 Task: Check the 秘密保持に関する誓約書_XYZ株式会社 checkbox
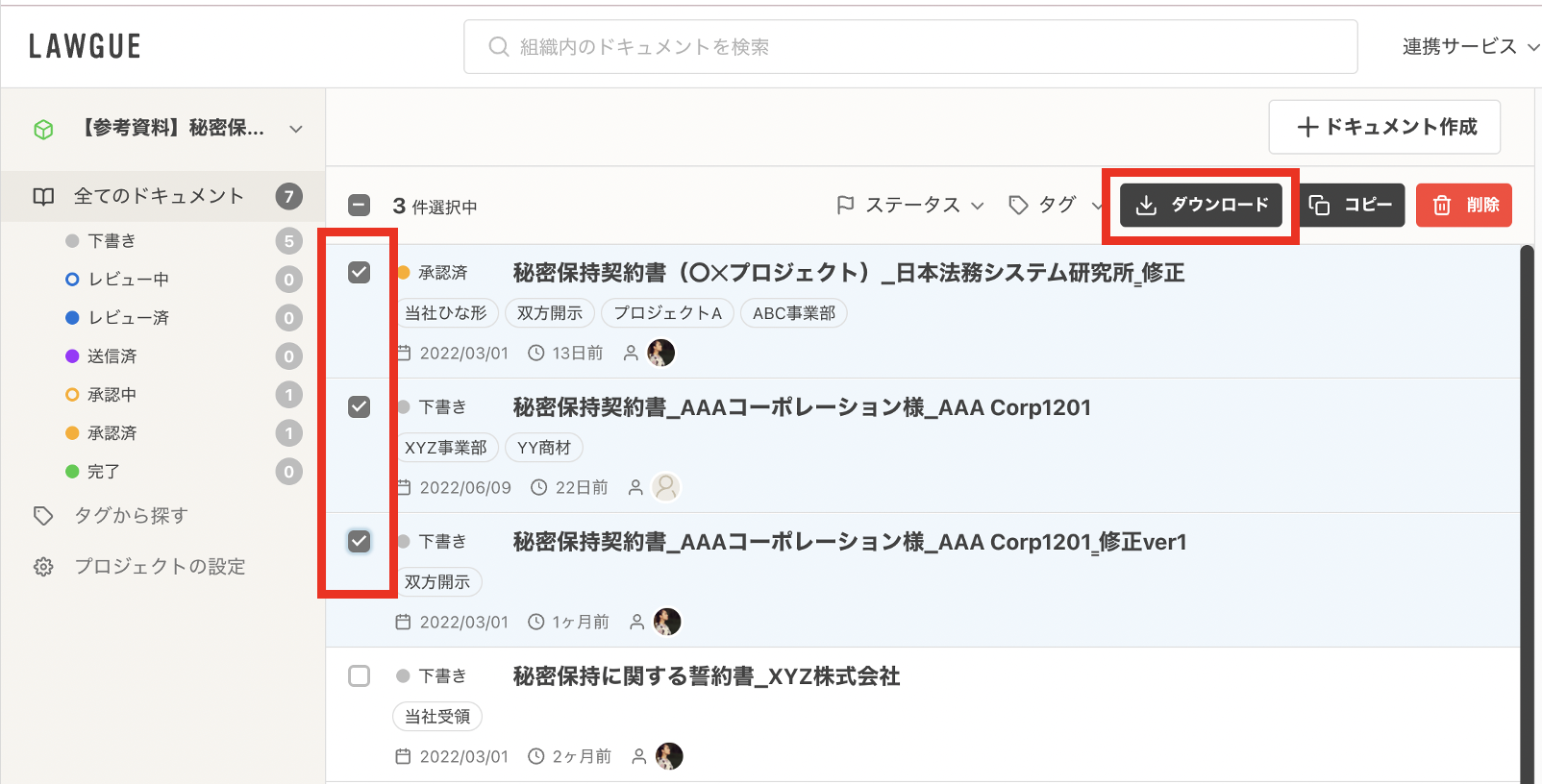[359, 676]
